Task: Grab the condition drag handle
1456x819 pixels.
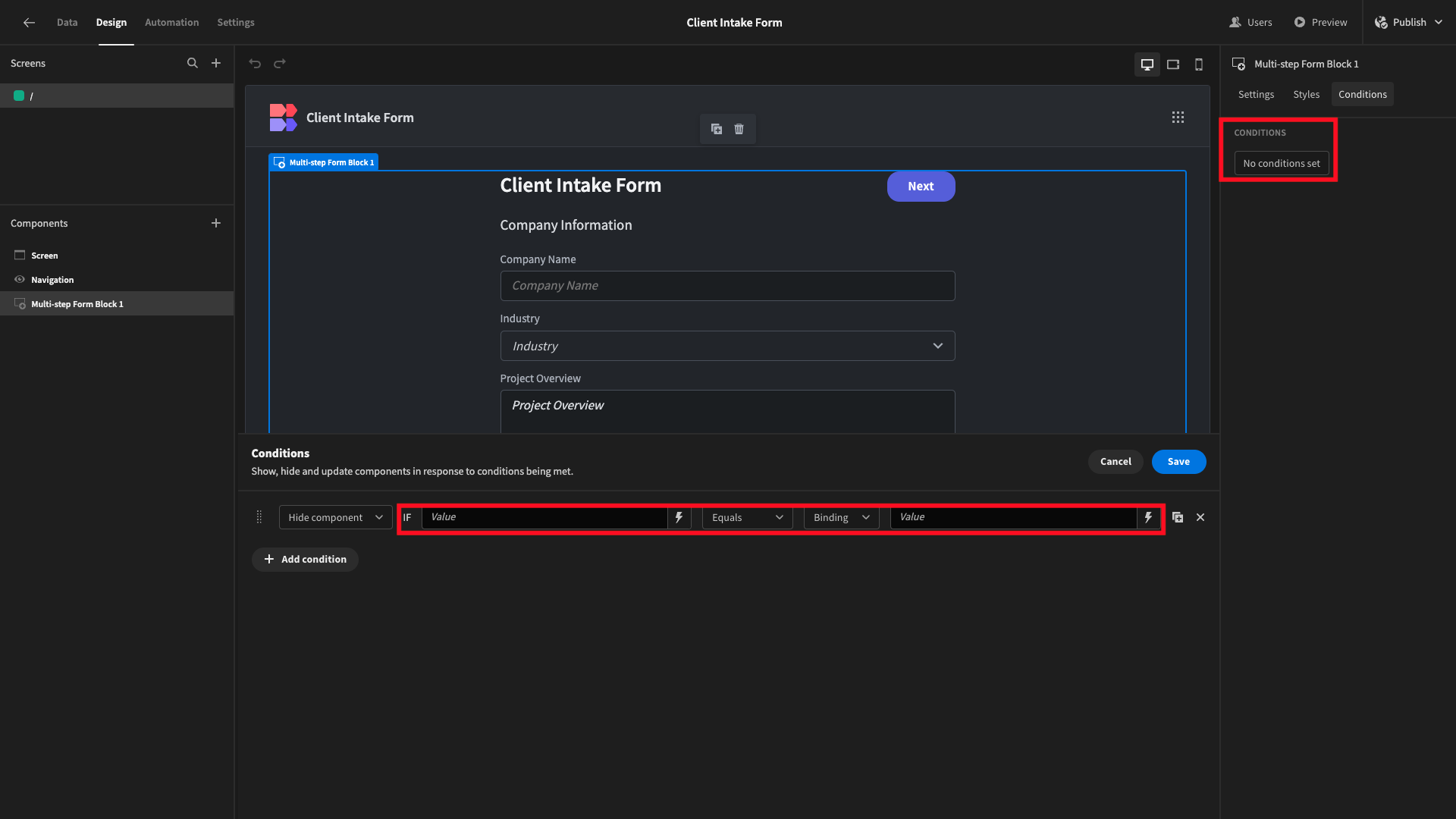Action: tap(259, 517)
